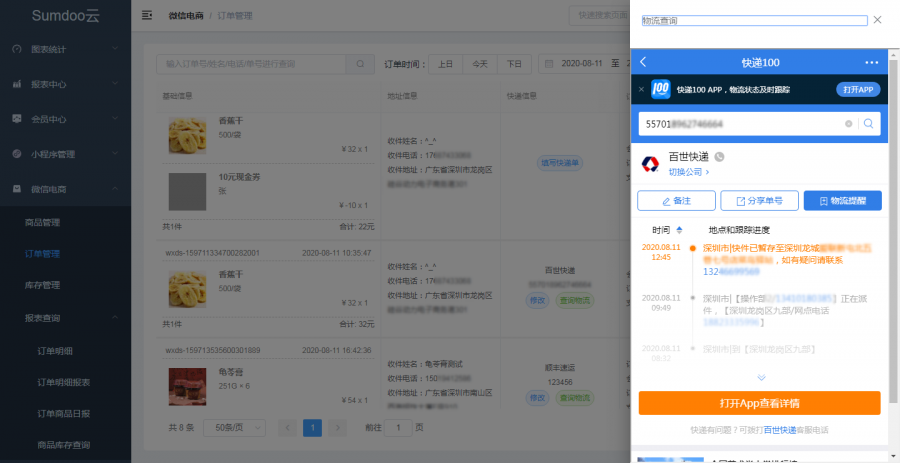The width and height of the screenshot is (900, 463).
Task: Click 查询物流 for 顺丰速运 order
Action: pos(575,398)
